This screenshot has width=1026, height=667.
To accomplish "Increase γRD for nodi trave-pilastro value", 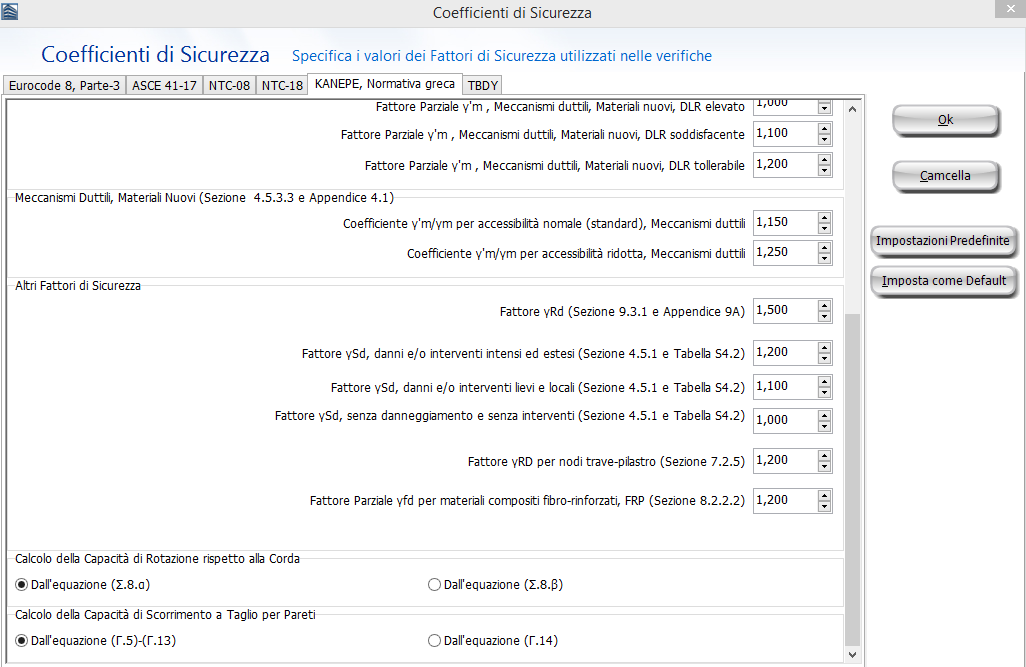I will pos(824,455).
